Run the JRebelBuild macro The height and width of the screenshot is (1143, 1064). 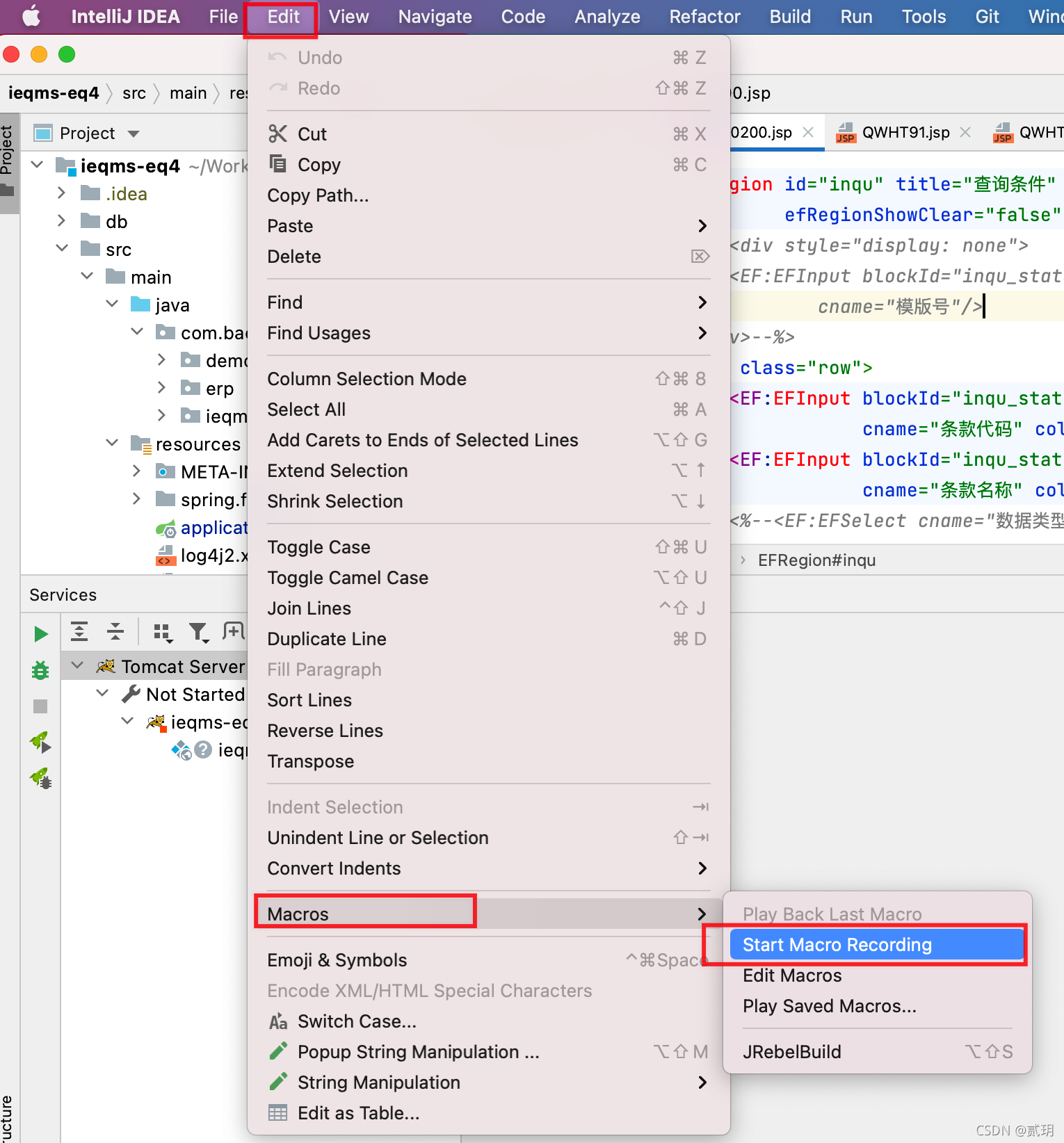tap(877, 1051)
